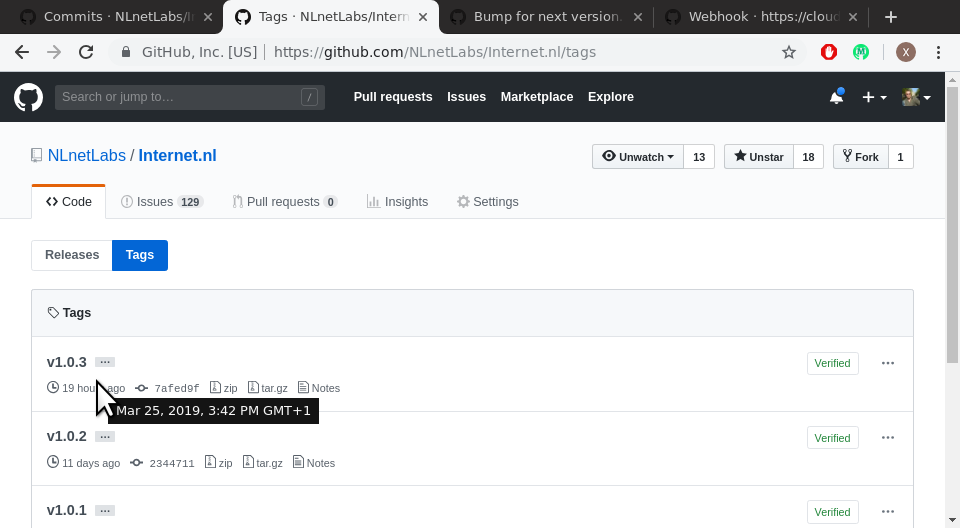This screenshot has width=960, height=528.
Task: Open NLnetLabs organization link
Action: (87, 156)
